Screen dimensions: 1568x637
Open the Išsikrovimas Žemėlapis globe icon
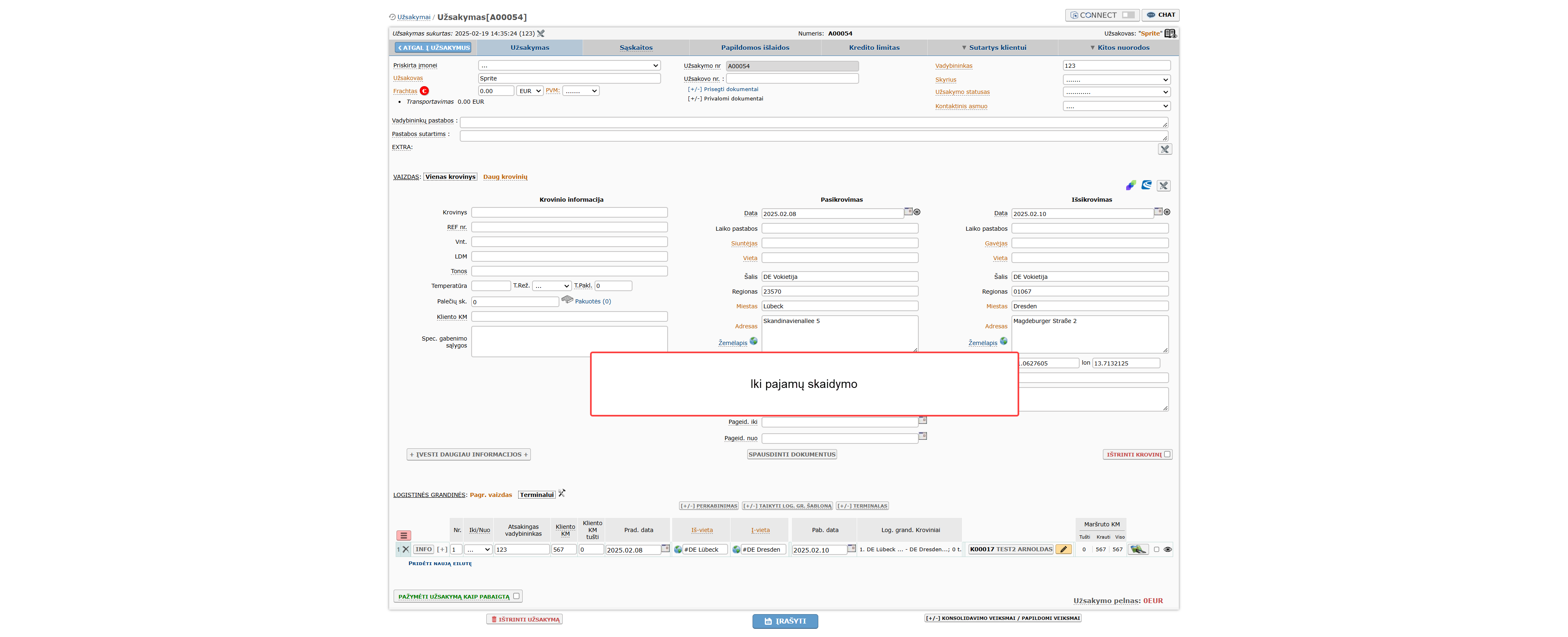(x=1004, y=341)
